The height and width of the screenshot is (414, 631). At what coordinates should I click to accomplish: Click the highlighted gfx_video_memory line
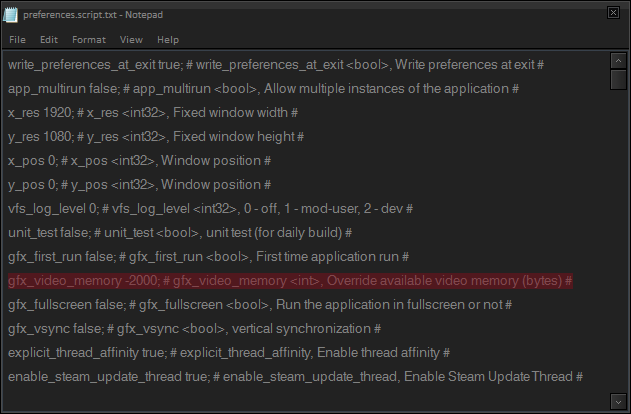point(290,281)
